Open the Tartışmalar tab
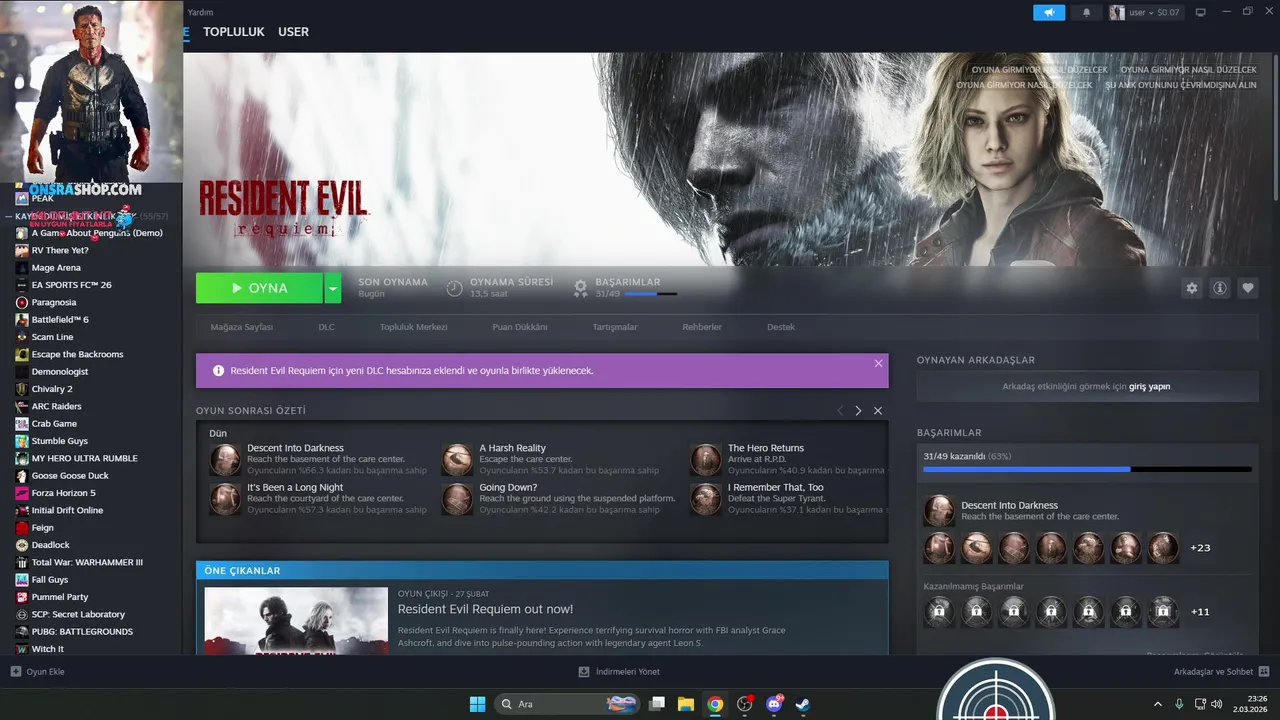Viewport: 1280px width, 720px height. [615, 327]
